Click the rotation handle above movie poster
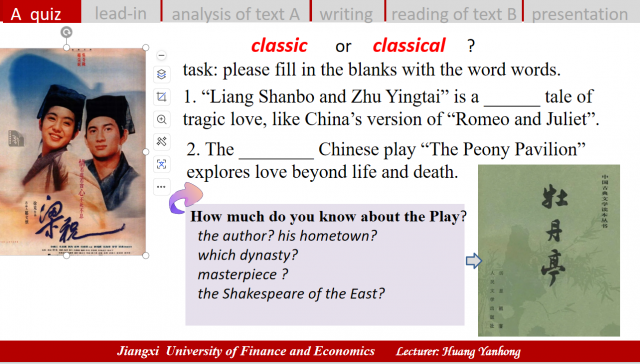 pyautogui.click(x=67, y=32)
